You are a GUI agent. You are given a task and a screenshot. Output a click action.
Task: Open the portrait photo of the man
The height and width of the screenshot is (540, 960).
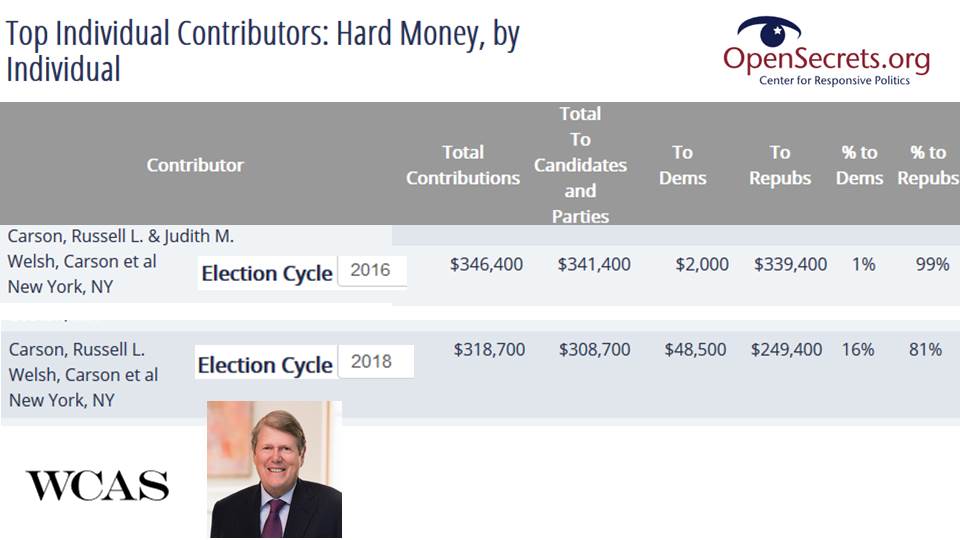pyautogui.click(x=275, y=470)
